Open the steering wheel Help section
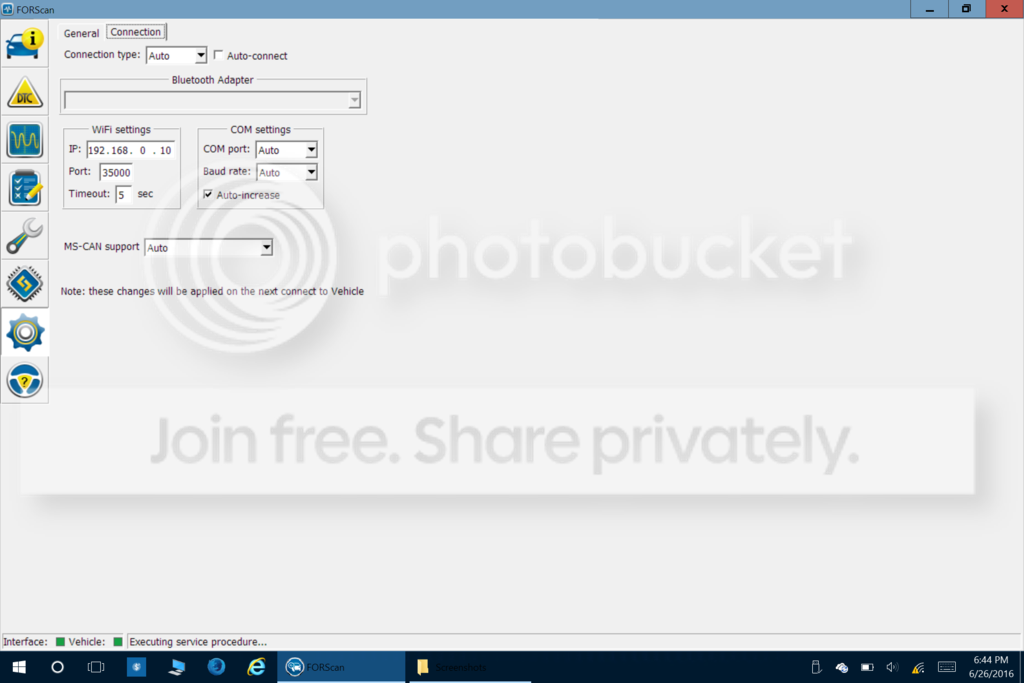 [25, 380]
